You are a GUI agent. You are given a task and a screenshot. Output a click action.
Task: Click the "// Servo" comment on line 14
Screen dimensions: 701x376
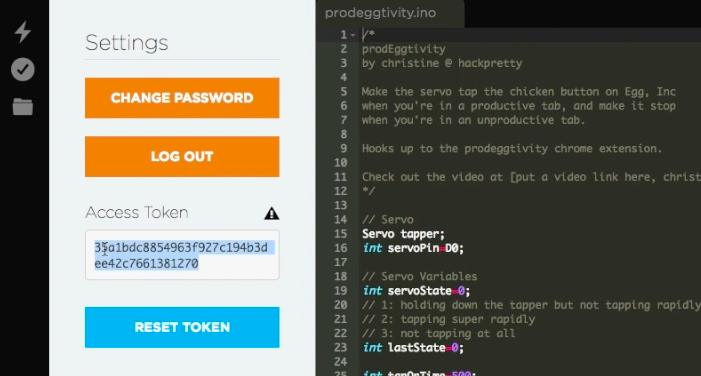tap(388, 220)
